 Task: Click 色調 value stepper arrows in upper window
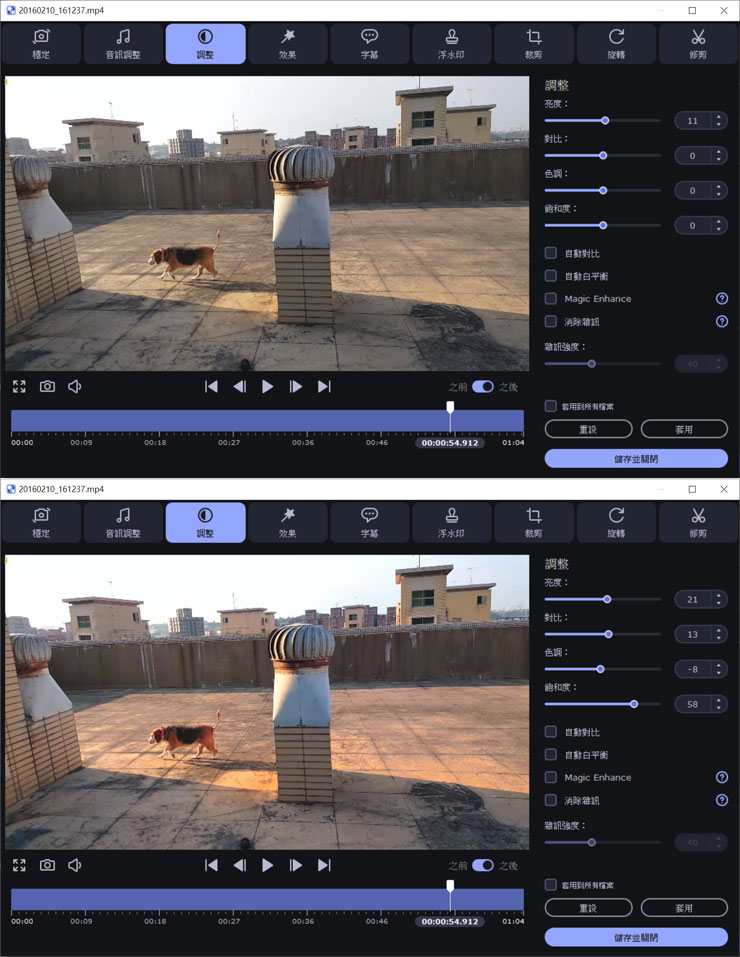tap(719, 190)
